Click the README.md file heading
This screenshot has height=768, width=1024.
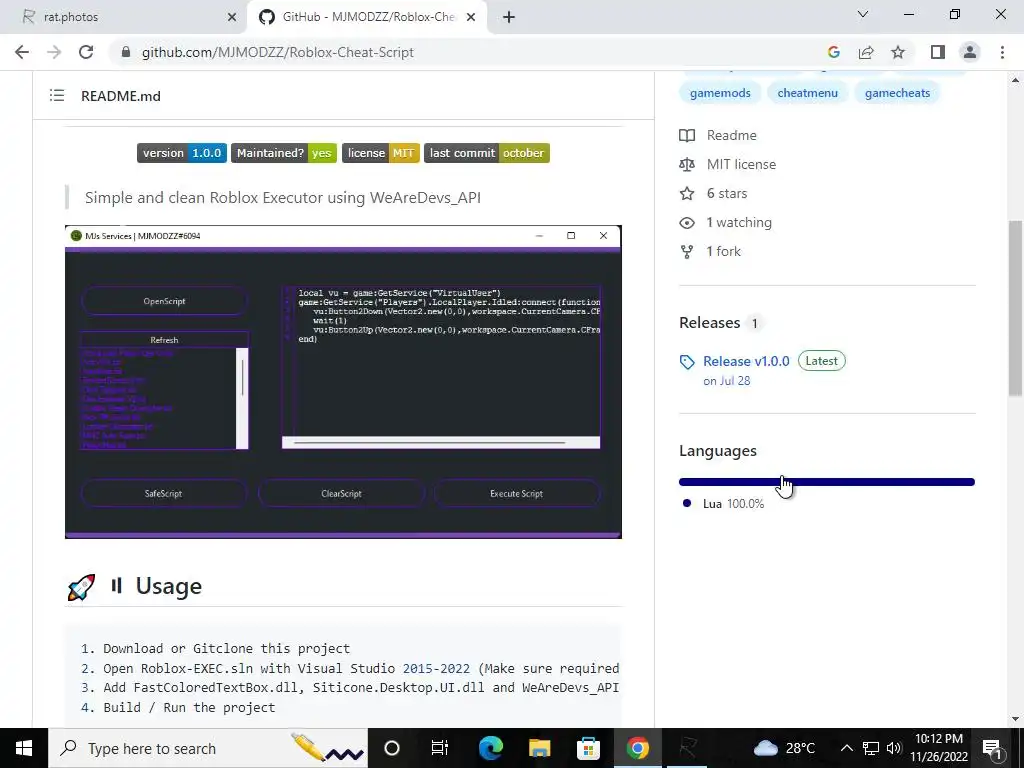[121, 96]
